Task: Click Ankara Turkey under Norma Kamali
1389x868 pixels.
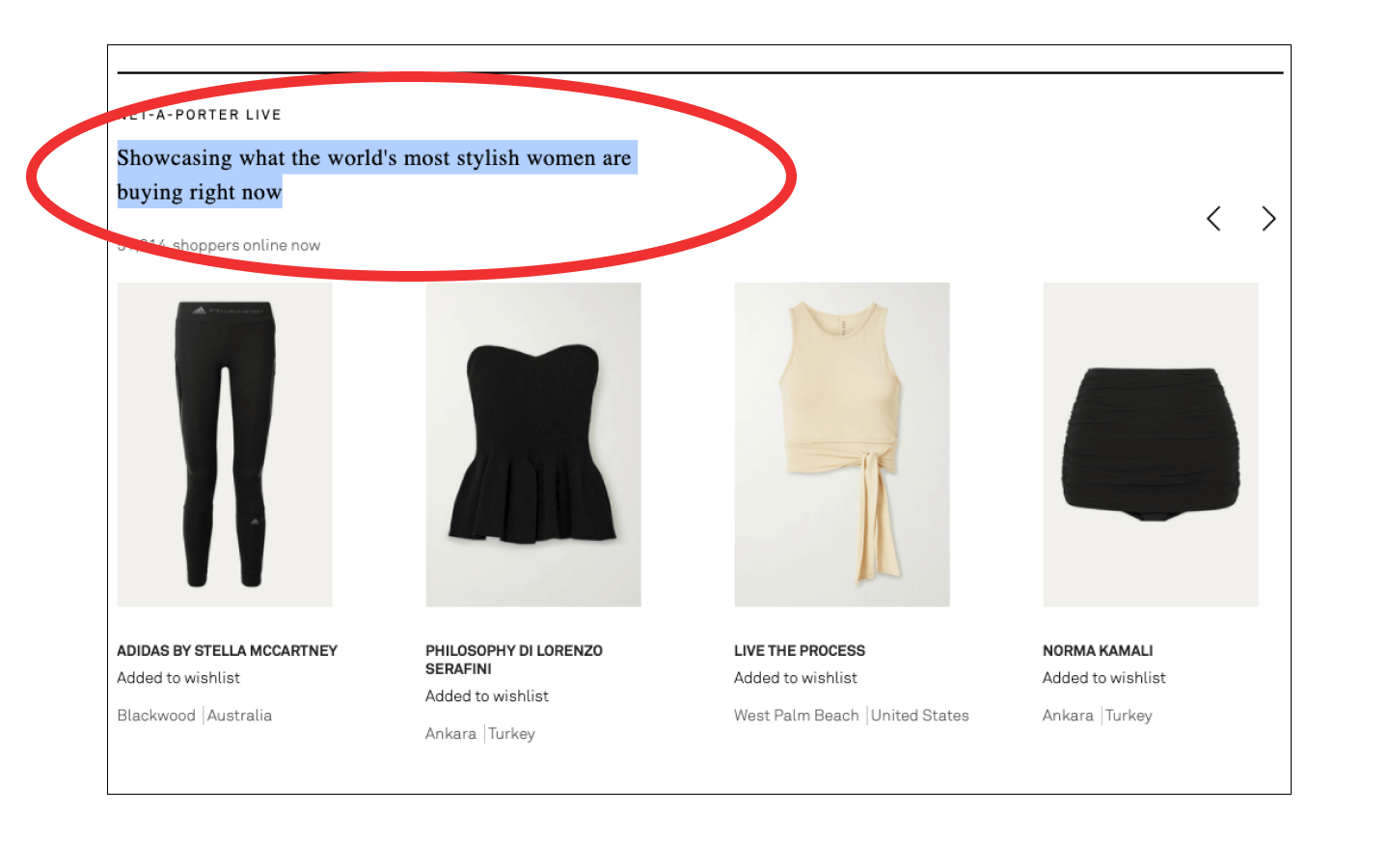Action: [1098, 716]
